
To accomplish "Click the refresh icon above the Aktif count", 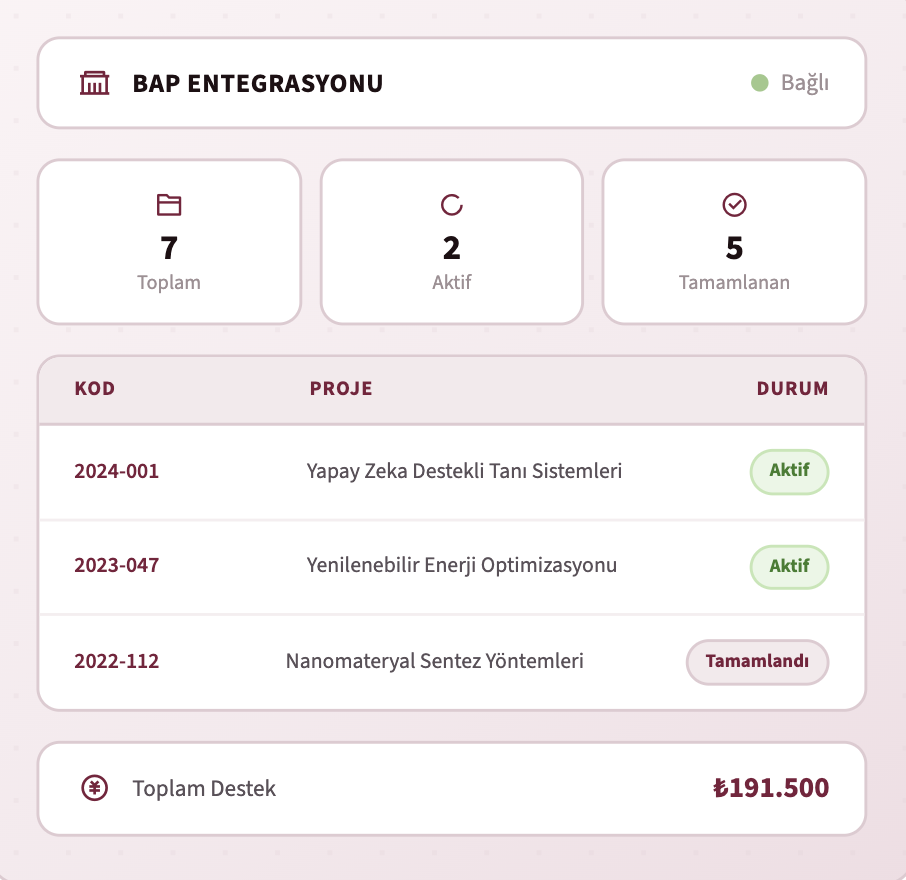I will pyautogui.click(x=451, y=204).
